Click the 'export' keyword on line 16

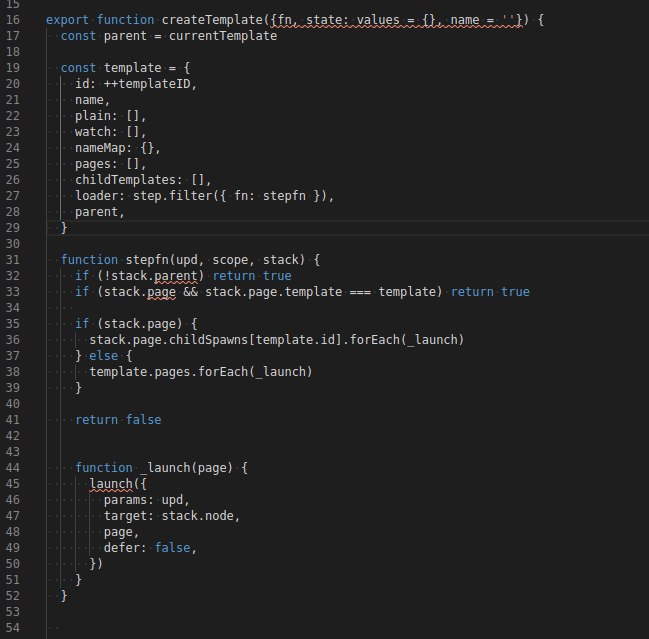[x=67, y=20]
